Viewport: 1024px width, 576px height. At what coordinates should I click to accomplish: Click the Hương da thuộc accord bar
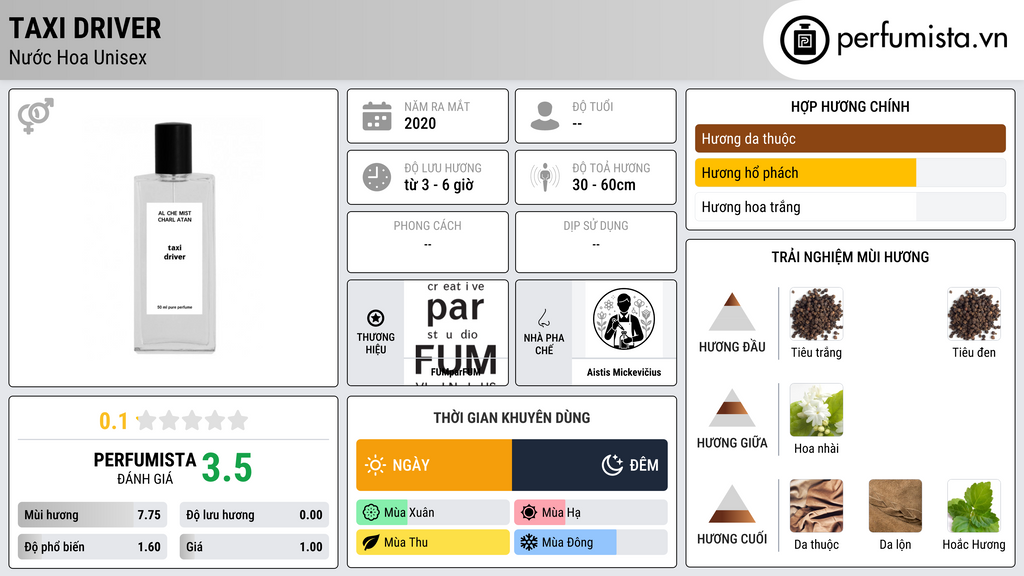tap(850, 138)
